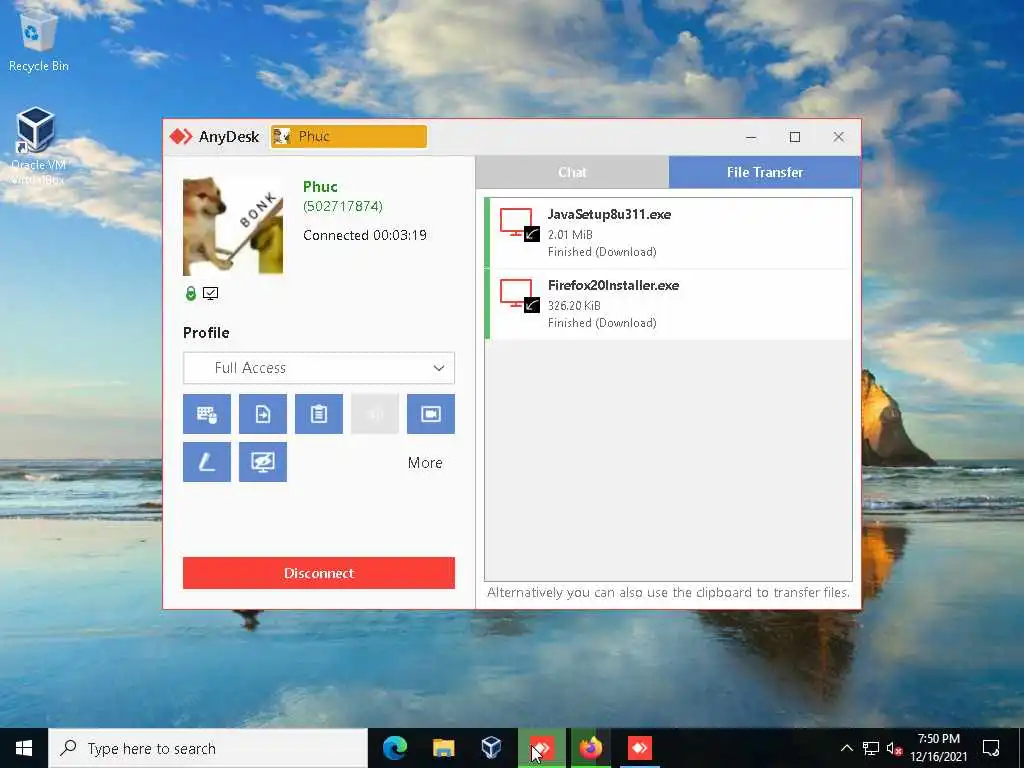
Task: Minimize the AnyDesk window
Action: click(x=751, y=136)
